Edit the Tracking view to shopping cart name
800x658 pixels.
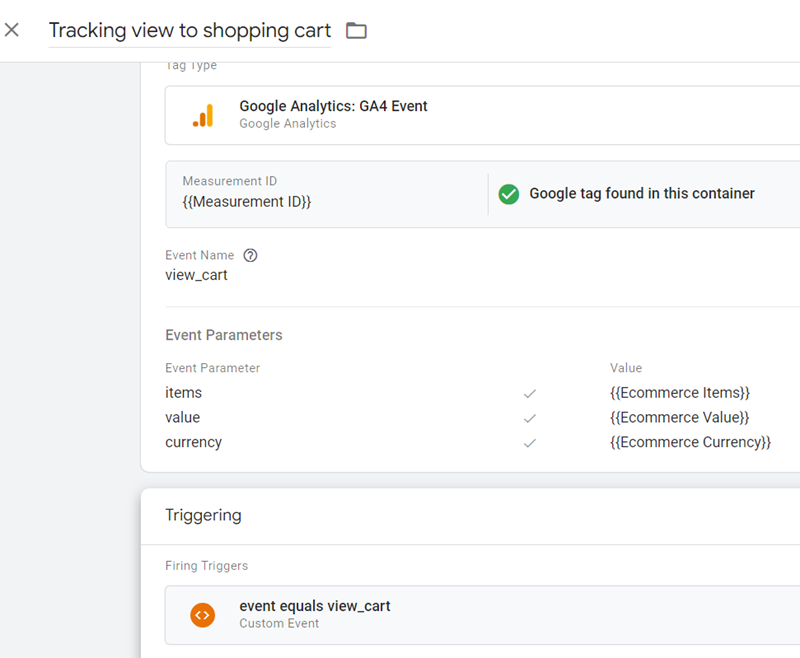189,30
